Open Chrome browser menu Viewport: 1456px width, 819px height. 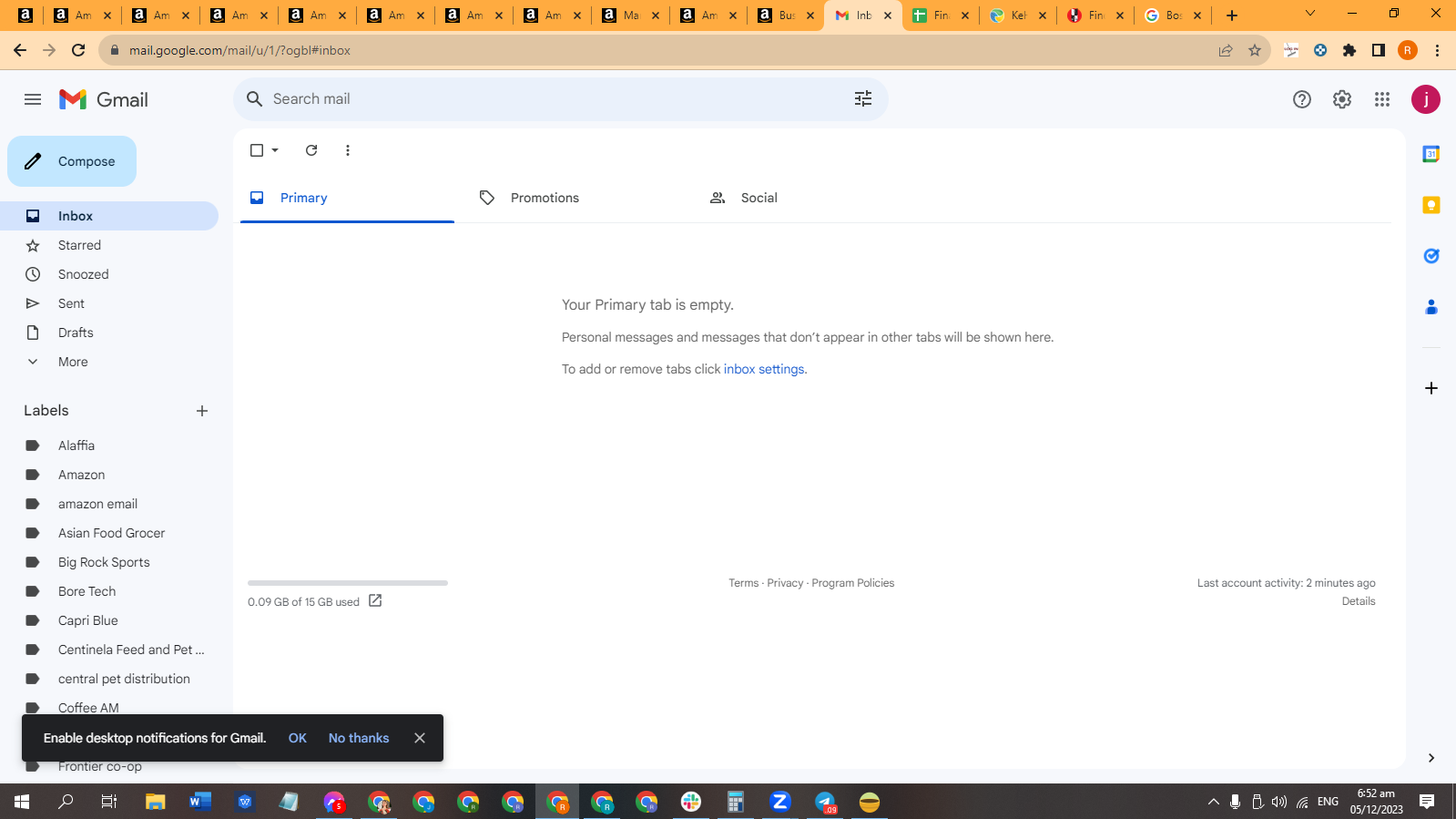[1438, 50]
